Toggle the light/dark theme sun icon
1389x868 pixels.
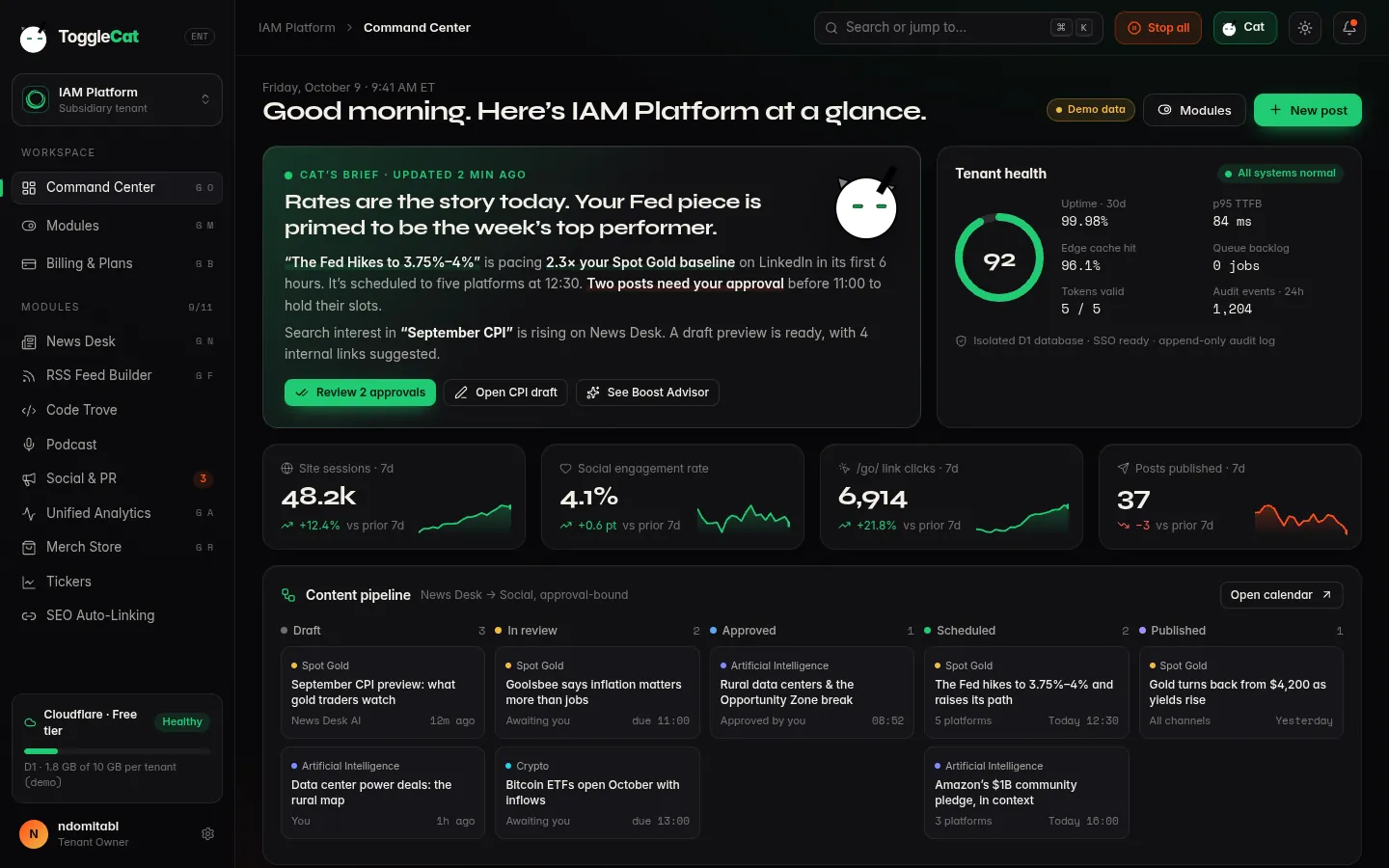coord(1305,28)
